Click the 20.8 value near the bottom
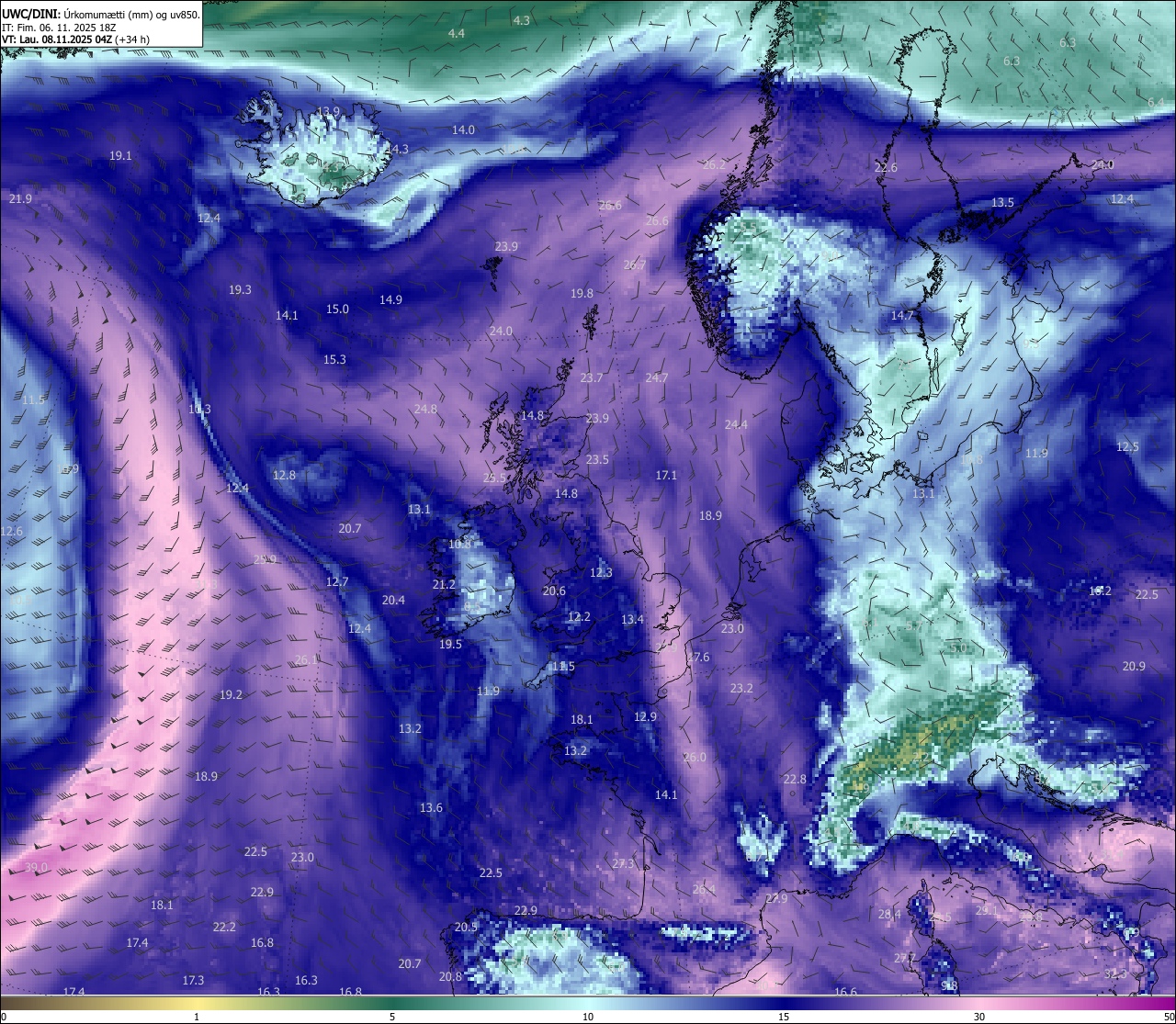The height and width of the screenshot is (1024, 1176). point(450,977)
